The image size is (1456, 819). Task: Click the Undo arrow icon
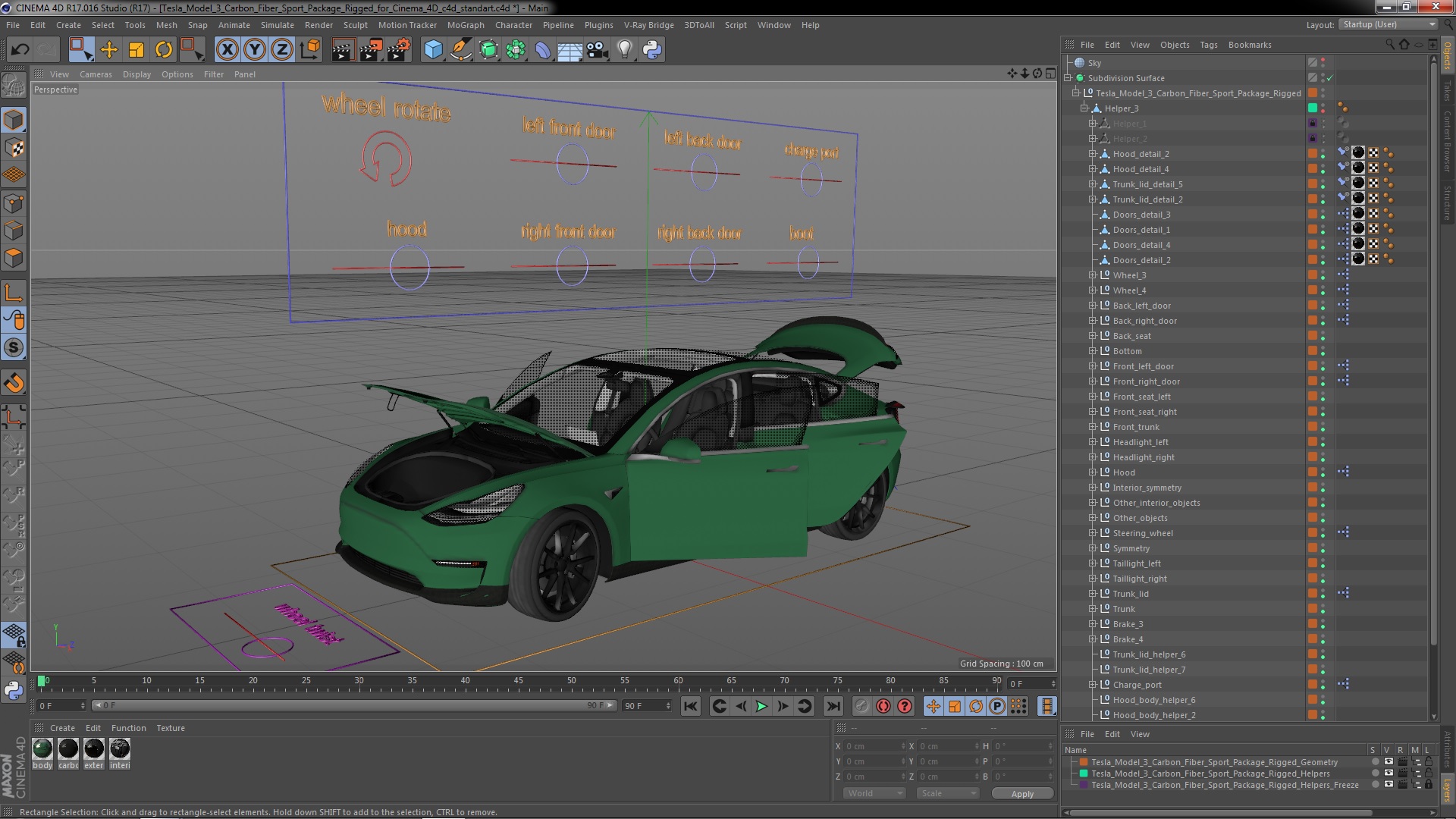[20, 50]
